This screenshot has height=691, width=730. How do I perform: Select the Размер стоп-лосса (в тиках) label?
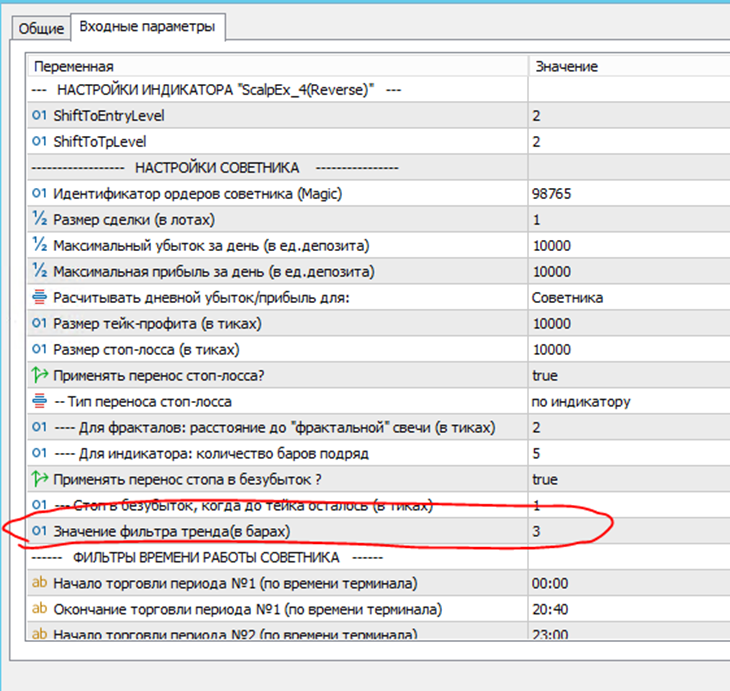[x=146, y=350]
